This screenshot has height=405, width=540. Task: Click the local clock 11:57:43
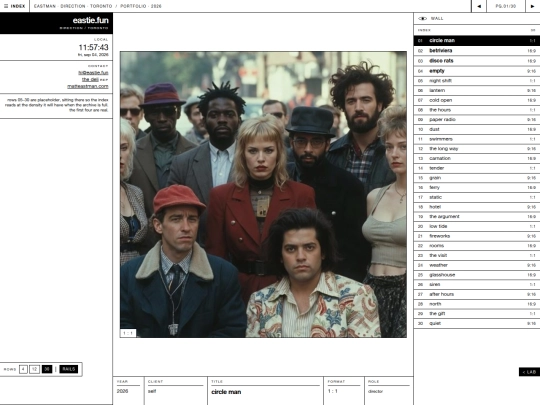[93, 47]
